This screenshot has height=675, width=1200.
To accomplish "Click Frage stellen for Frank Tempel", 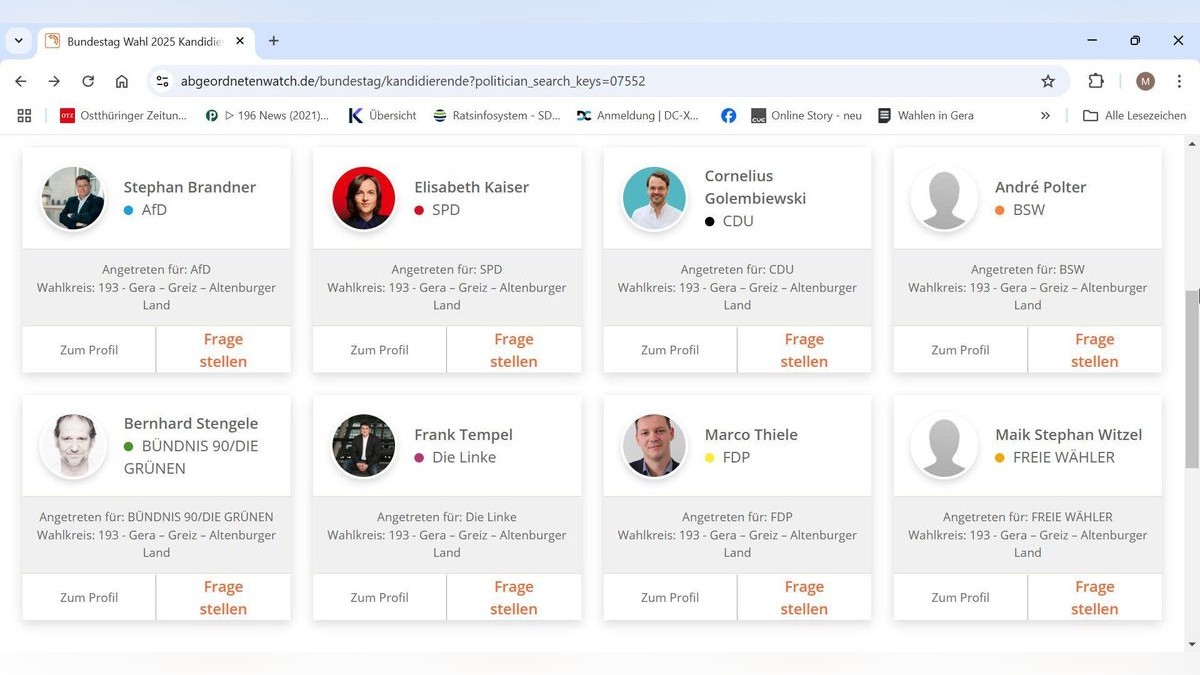I will click(x=513, y=597).
